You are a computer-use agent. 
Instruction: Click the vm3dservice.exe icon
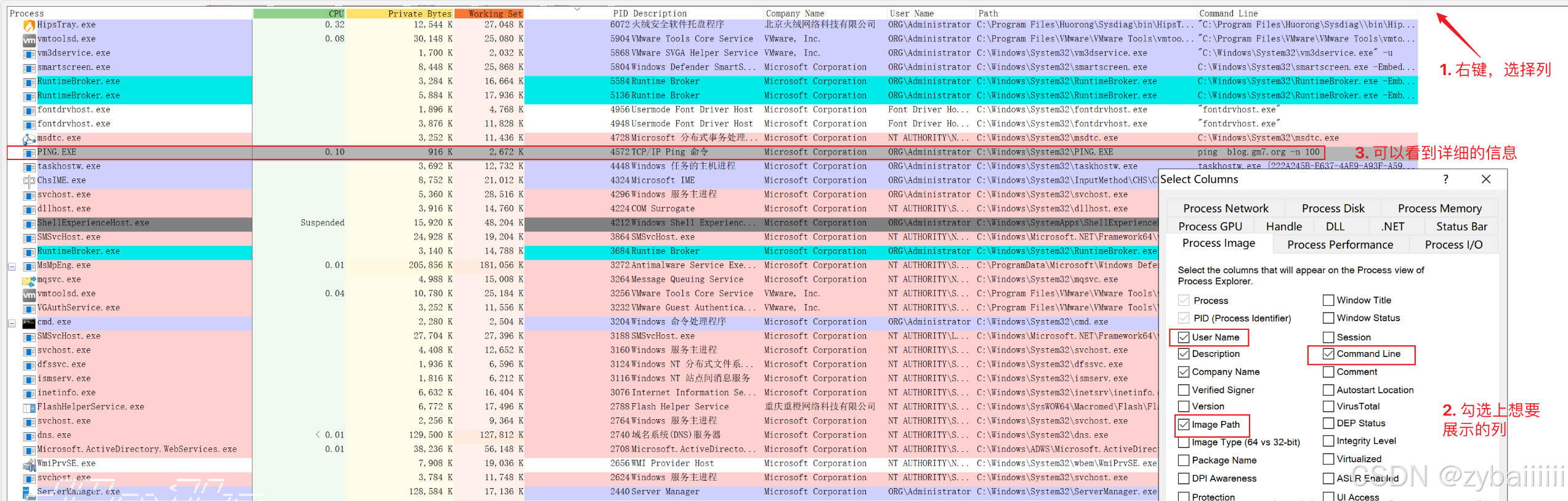(x=29, y=54)
